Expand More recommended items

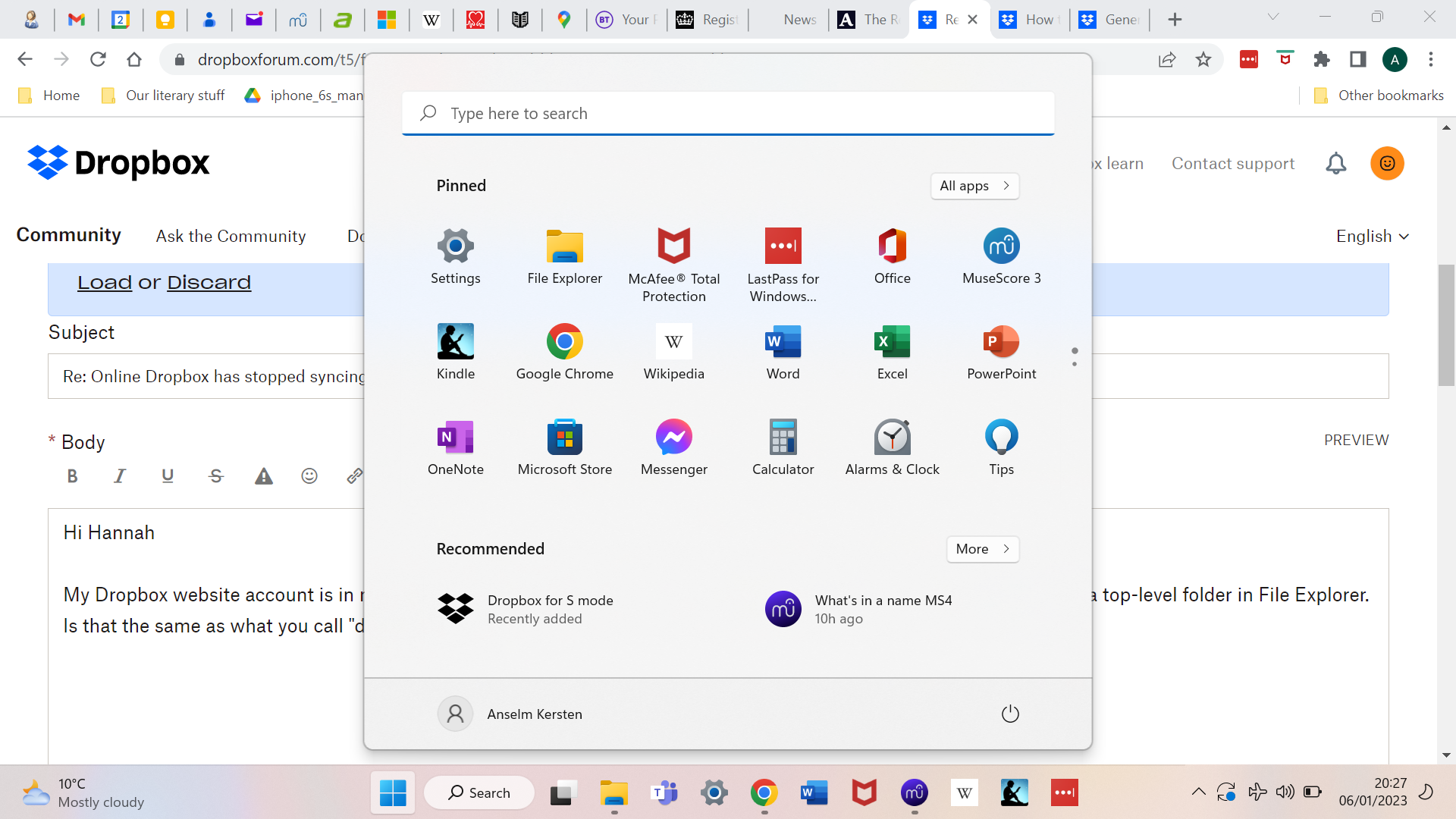point(983,549)
